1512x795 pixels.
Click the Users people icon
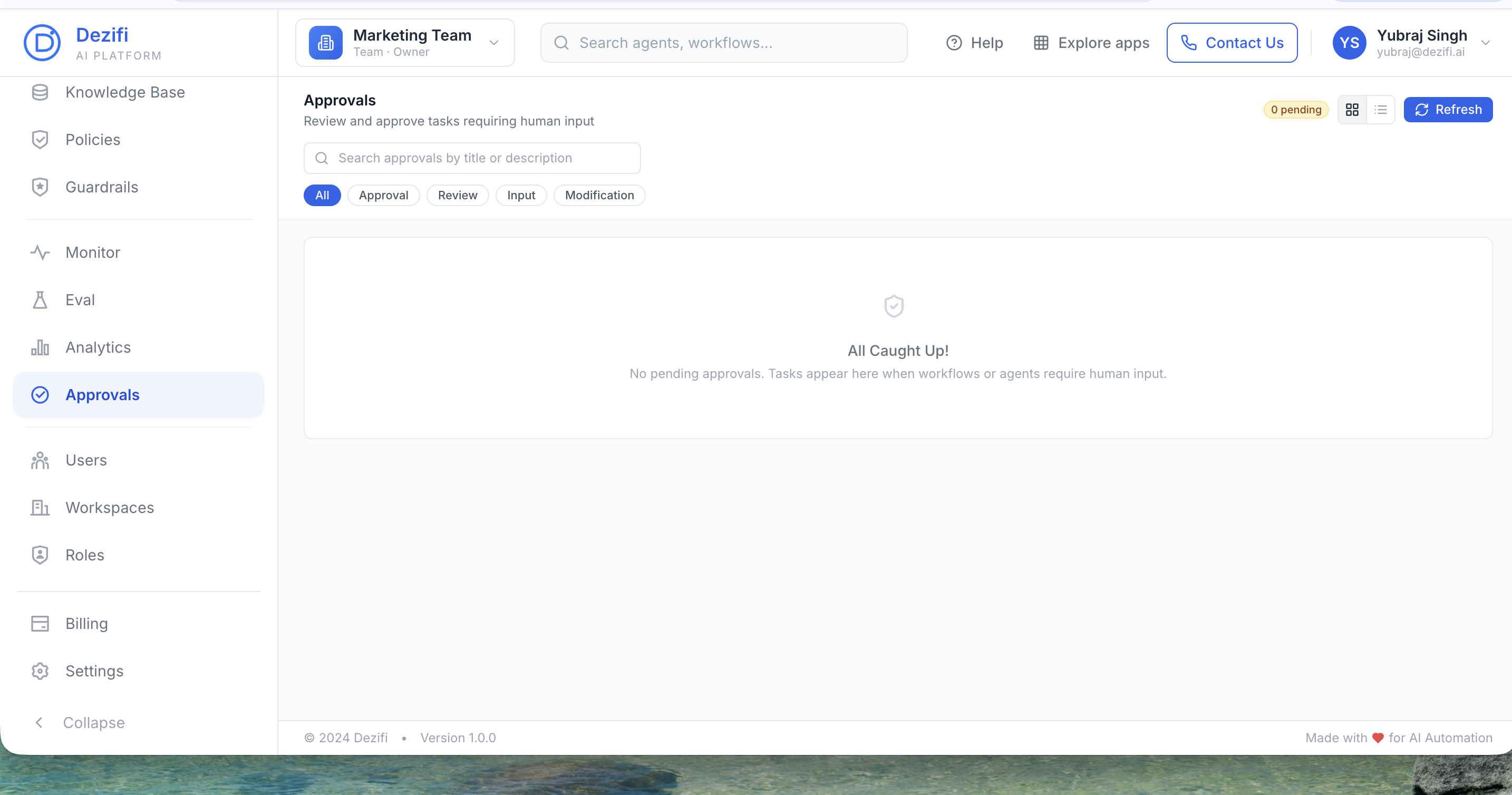tap(40, 460)
